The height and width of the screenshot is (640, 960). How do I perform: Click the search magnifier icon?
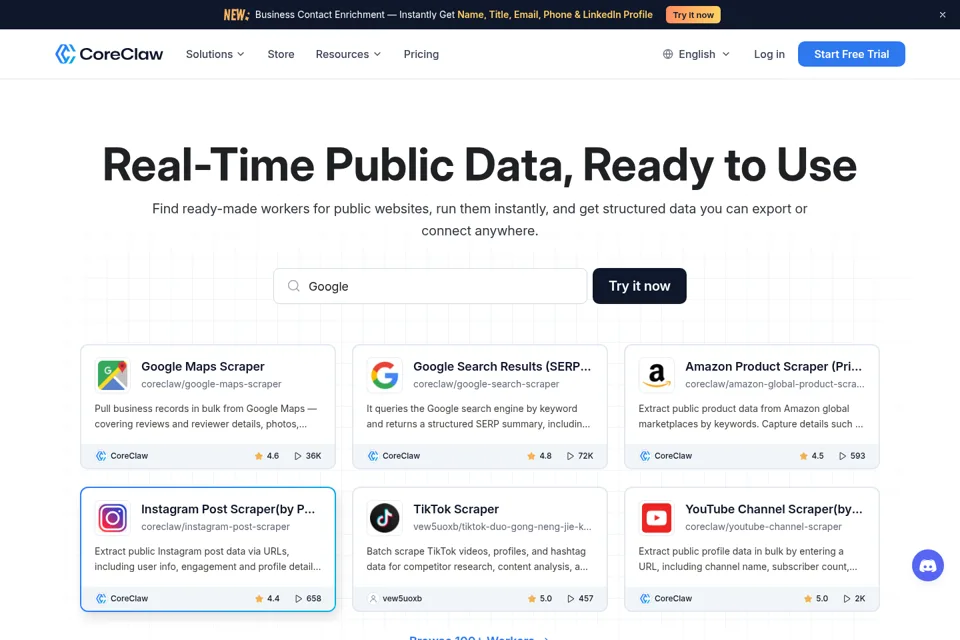(294, 286)
